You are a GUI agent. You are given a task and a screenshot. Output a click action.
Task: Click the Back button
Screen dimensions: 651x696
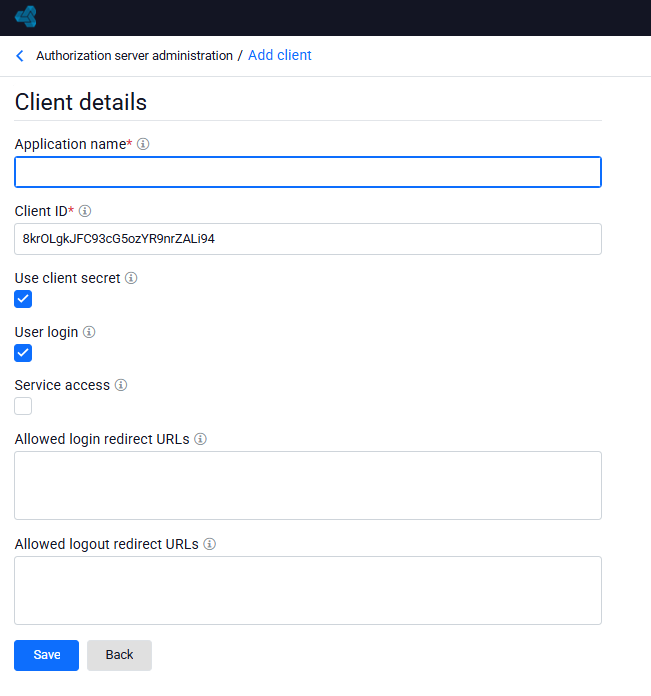pos(119,655)
